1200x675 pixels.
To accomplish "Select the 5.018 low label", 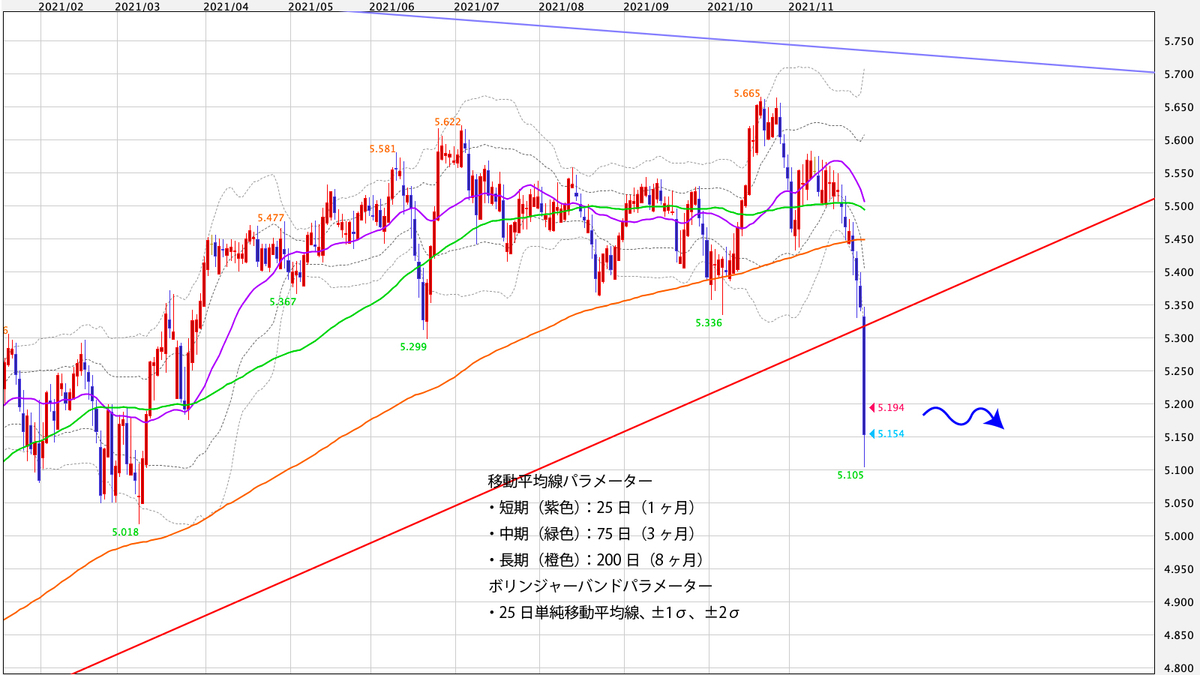I will (x=124, y=533).
